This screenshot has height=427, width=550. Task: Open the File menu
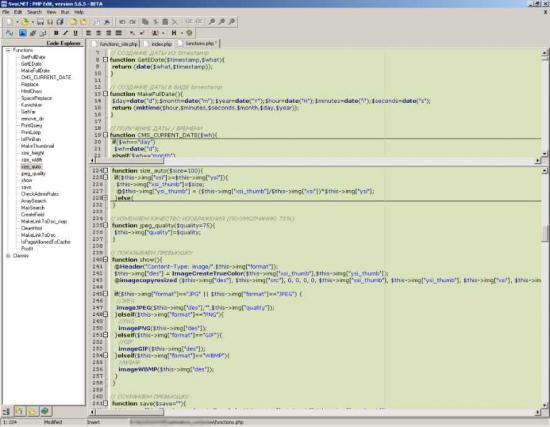[5, 12]
